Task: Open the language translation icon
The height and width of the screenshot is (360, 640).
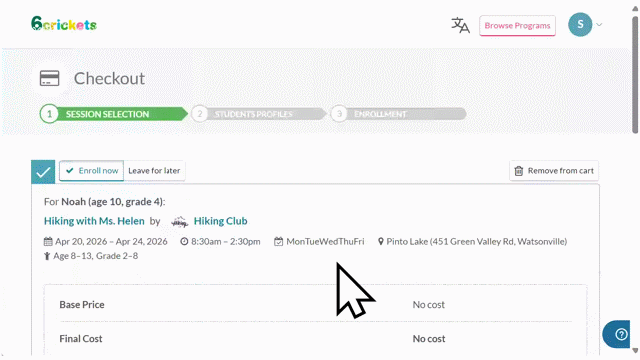Action: click(x=460, y=25)
